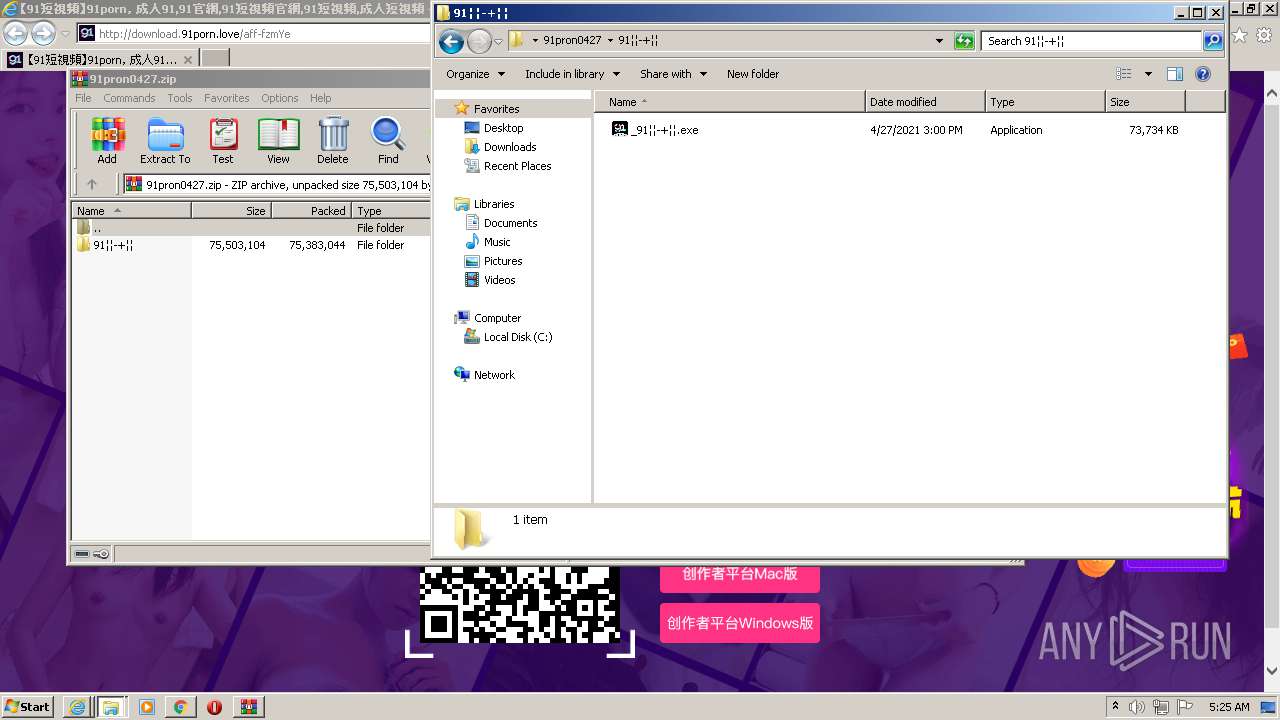This screenshot has width=1280, height=720.
Task: Open WinRAR Commands menu
Action: pyautogui.click(x=129, y=98)
